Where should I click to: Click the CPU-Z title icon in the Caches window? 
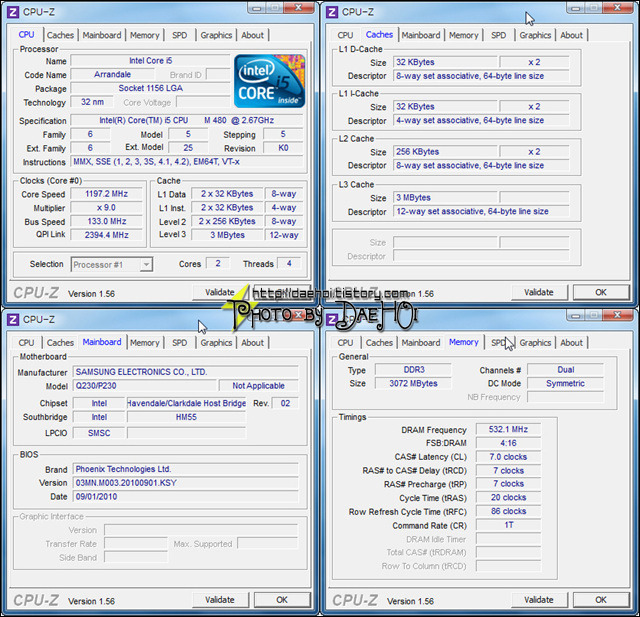pyautogui.click(x=332, y=12)
